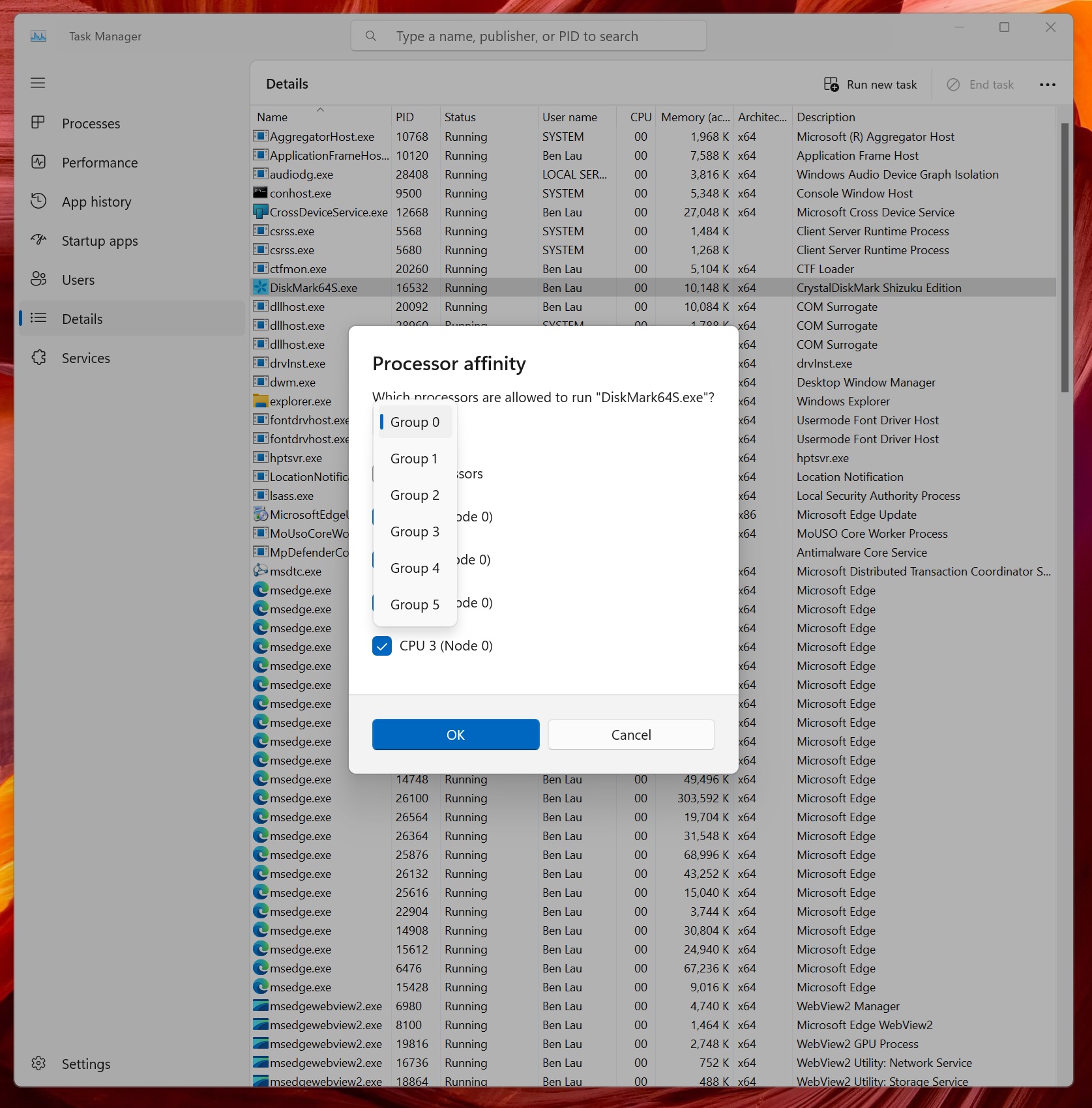The height and width of the screenshot is (1108, 1092).
Task: Click 'Antimalware Core Service' description
Action: coord(861,553)
